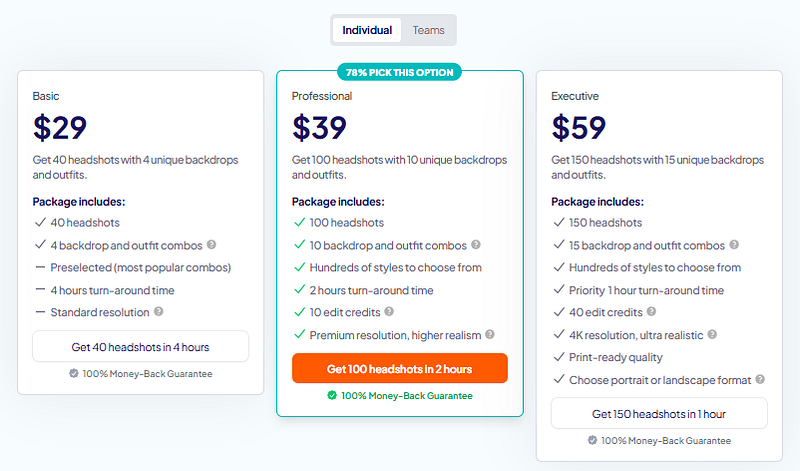Switch to the Teams pricing tab
This screenshot has height=471, width=800.
pyautogui.click(x=429, y=30)
